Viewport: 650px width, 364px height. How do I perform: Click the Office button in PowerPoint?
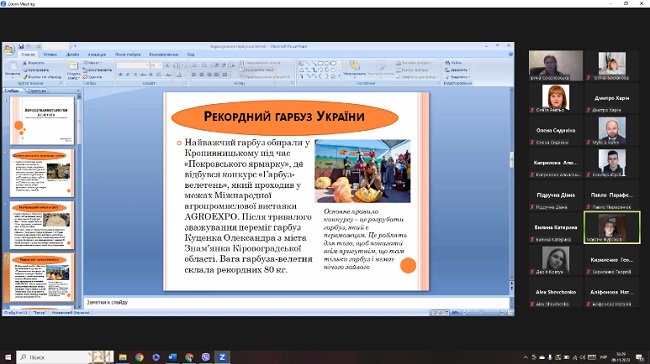[9, 50]
